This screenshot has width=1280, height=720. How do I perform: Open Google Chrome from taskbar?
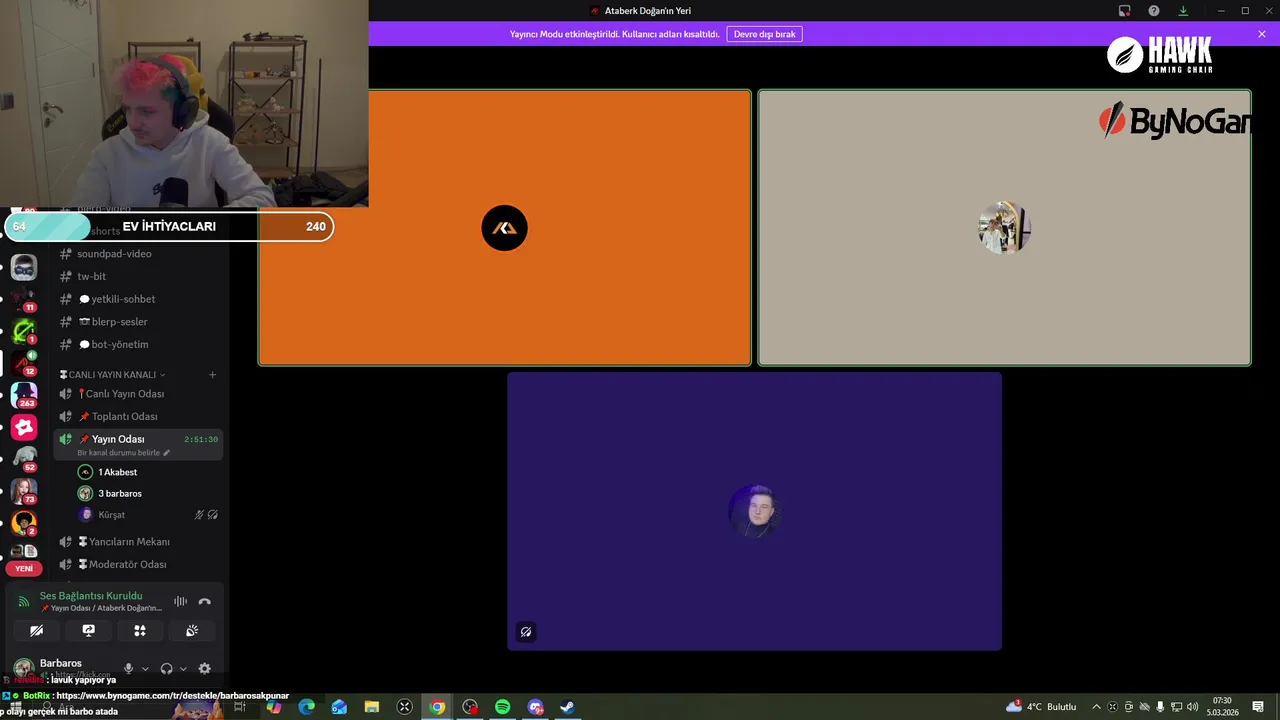(x=437, y=707)
